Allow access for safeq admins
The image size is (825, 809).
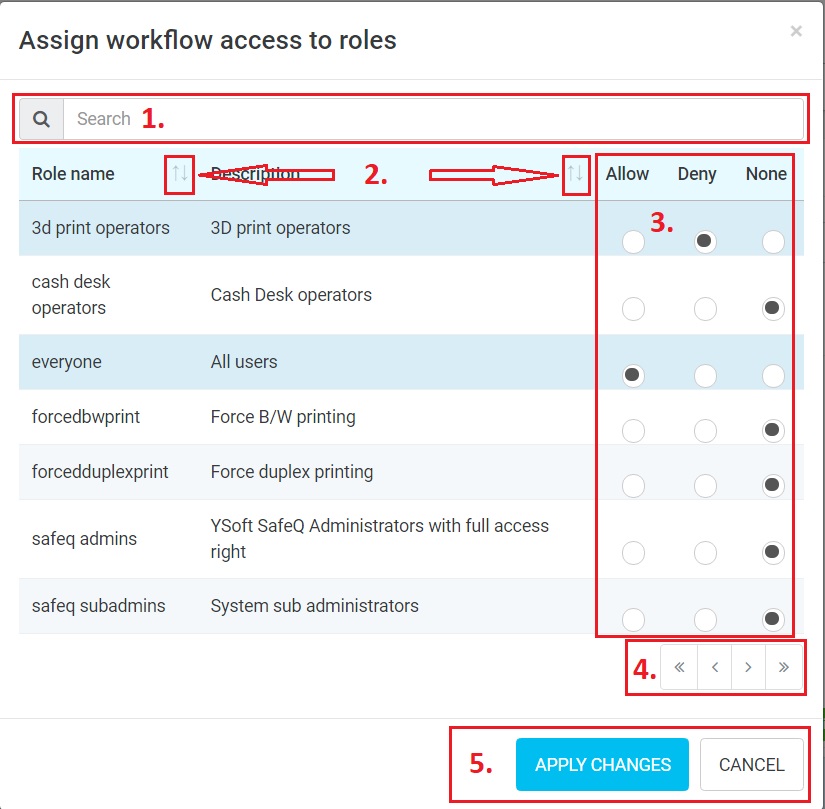point(633,552)
